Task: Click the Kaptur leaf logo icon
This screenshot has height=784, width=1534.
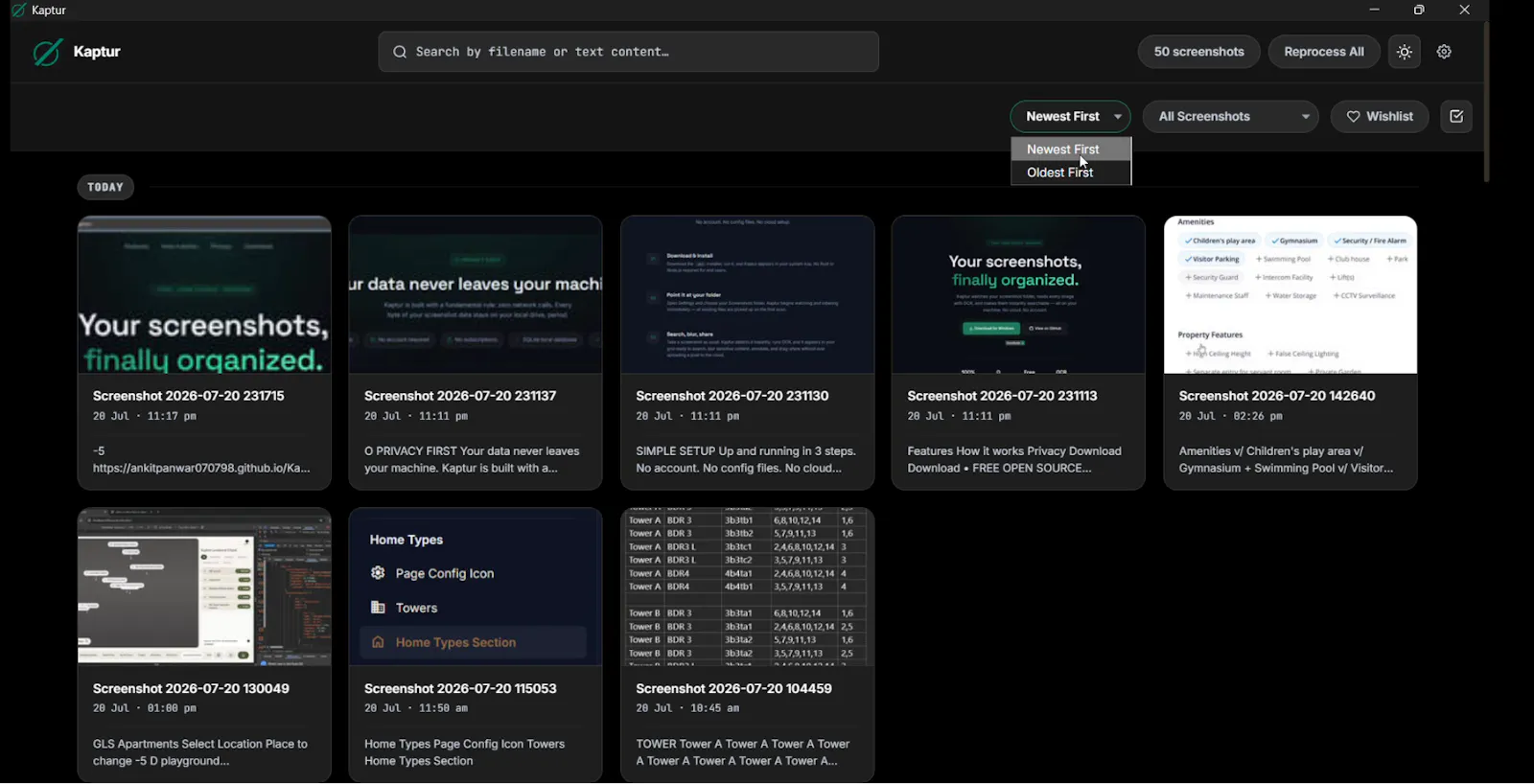Action: click(47, 52)
